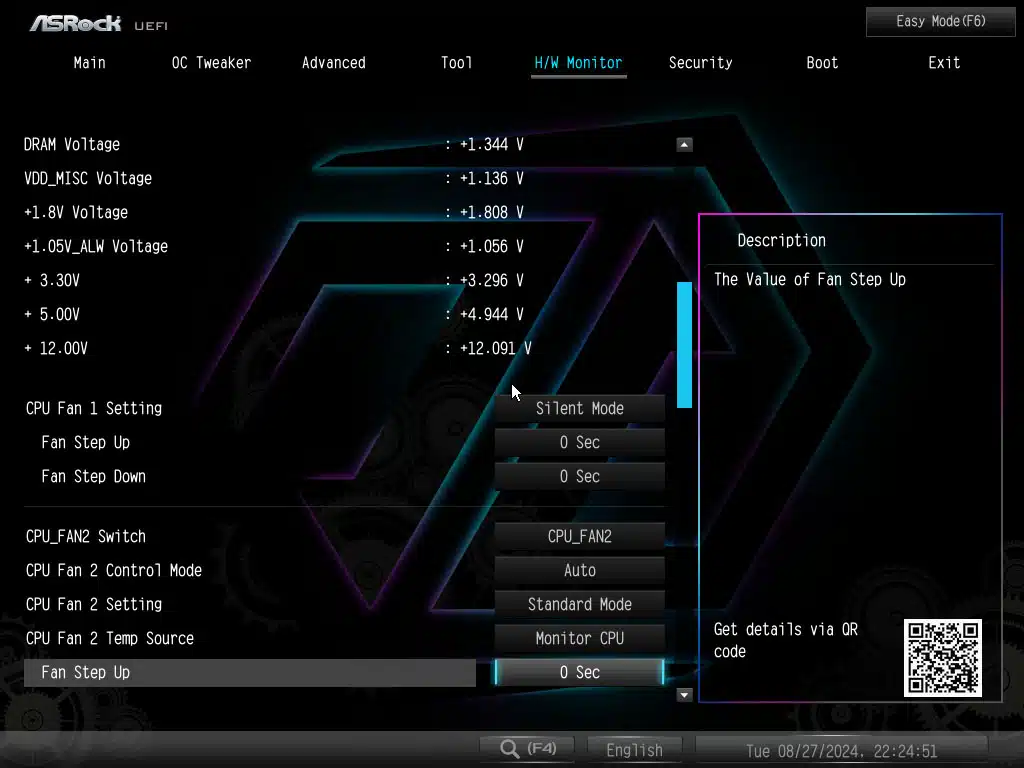This screenshot has width=1024, height=768.
Task: Open the Tool tab
Action: [x=456, y=63]
